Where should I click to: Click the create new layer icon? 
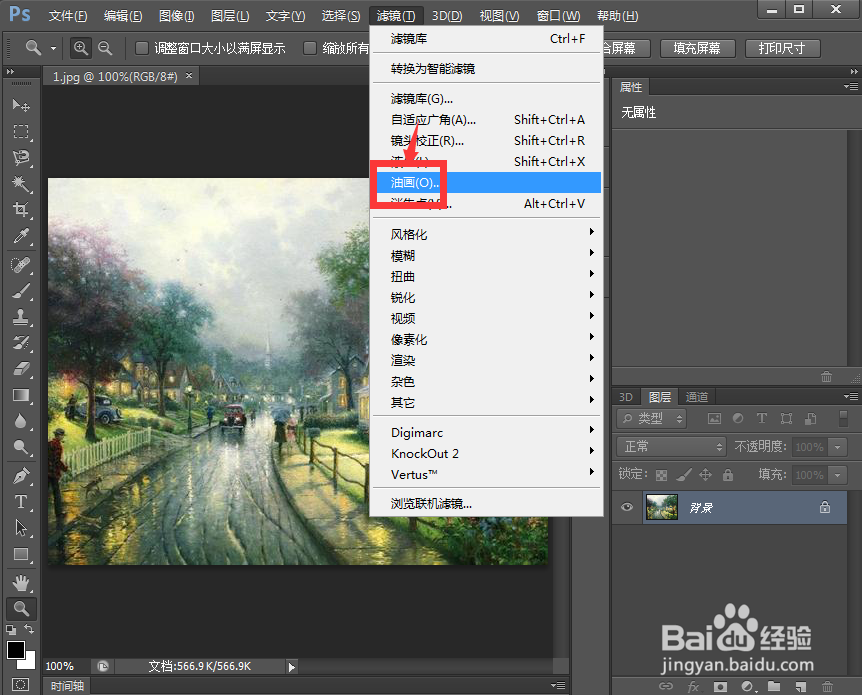800,686
